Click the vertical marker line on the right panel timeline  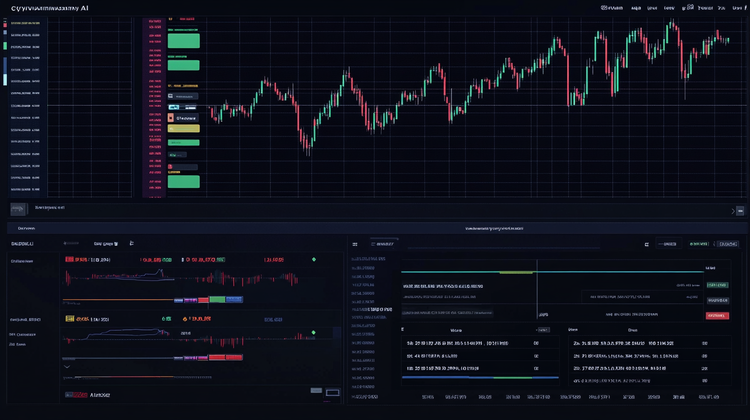pos(537,289)
